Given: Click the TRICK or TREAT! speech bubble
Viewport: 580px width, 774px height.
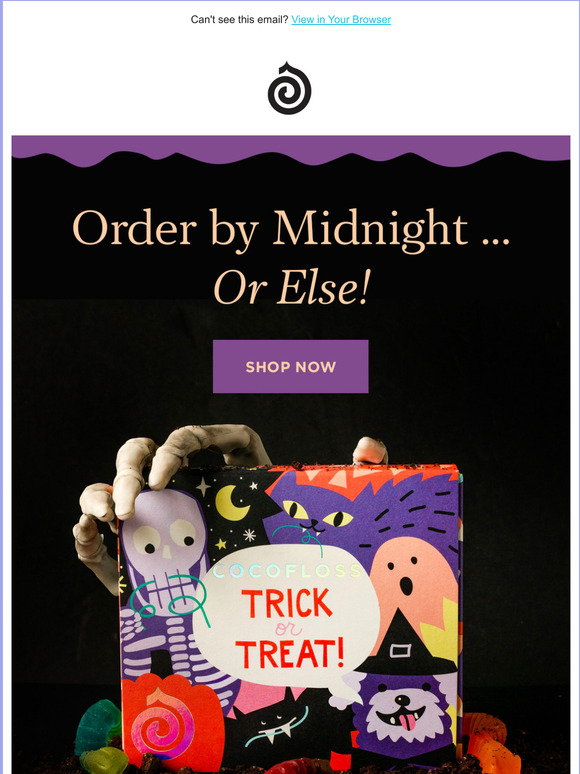Looking at the screenshot, I should click(x=286, y=617).
